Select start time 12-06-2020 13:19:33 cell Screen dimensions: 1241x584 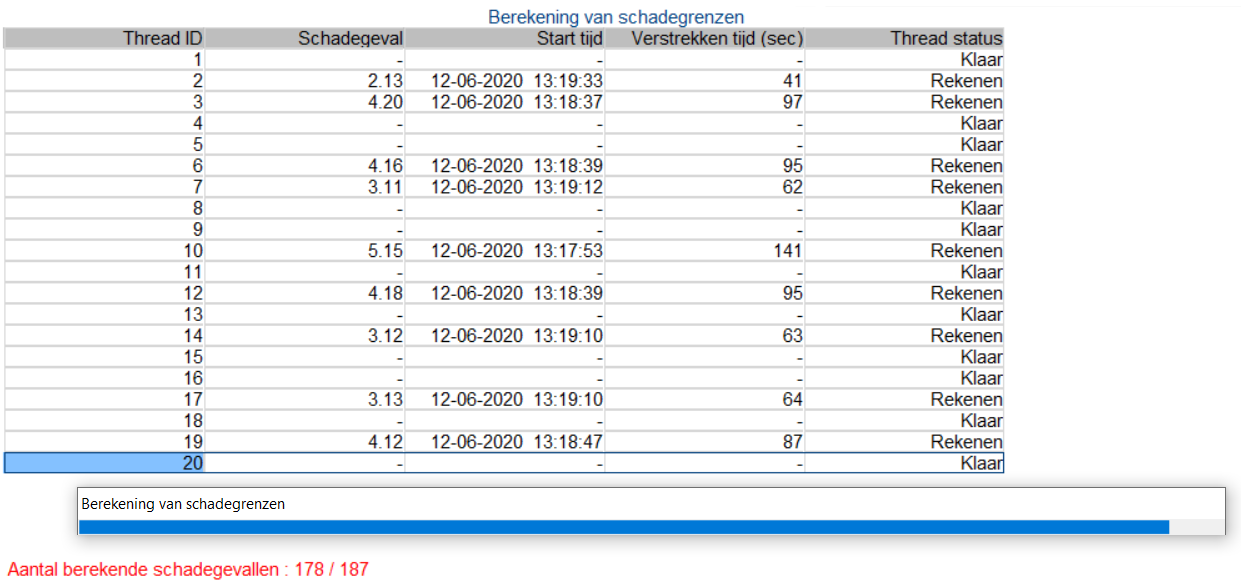point(506,81)
